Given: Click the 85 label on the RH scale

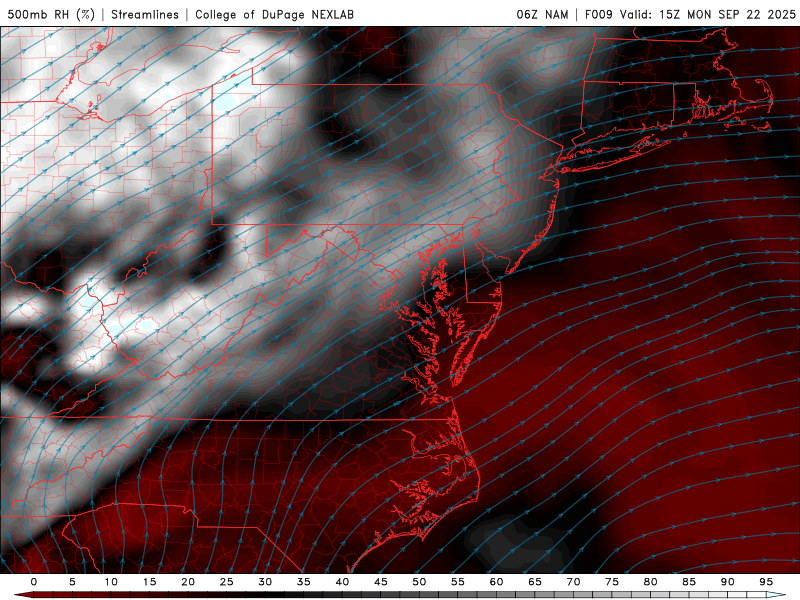Looking at the screenshot, I should click(689, 582).
